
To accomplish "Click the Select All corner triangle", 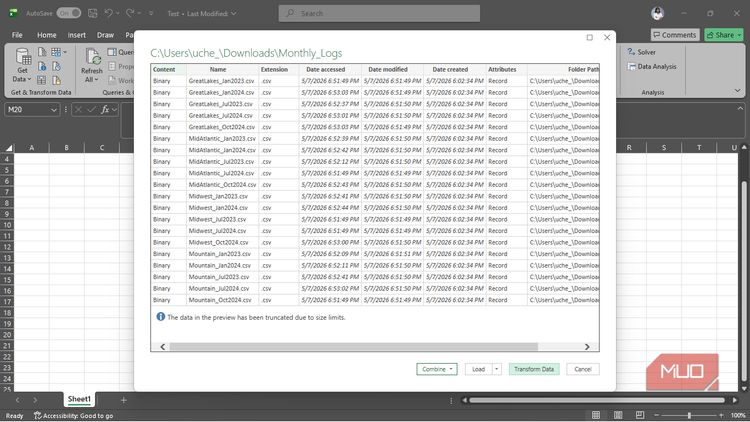I will [x=9, y=148].
